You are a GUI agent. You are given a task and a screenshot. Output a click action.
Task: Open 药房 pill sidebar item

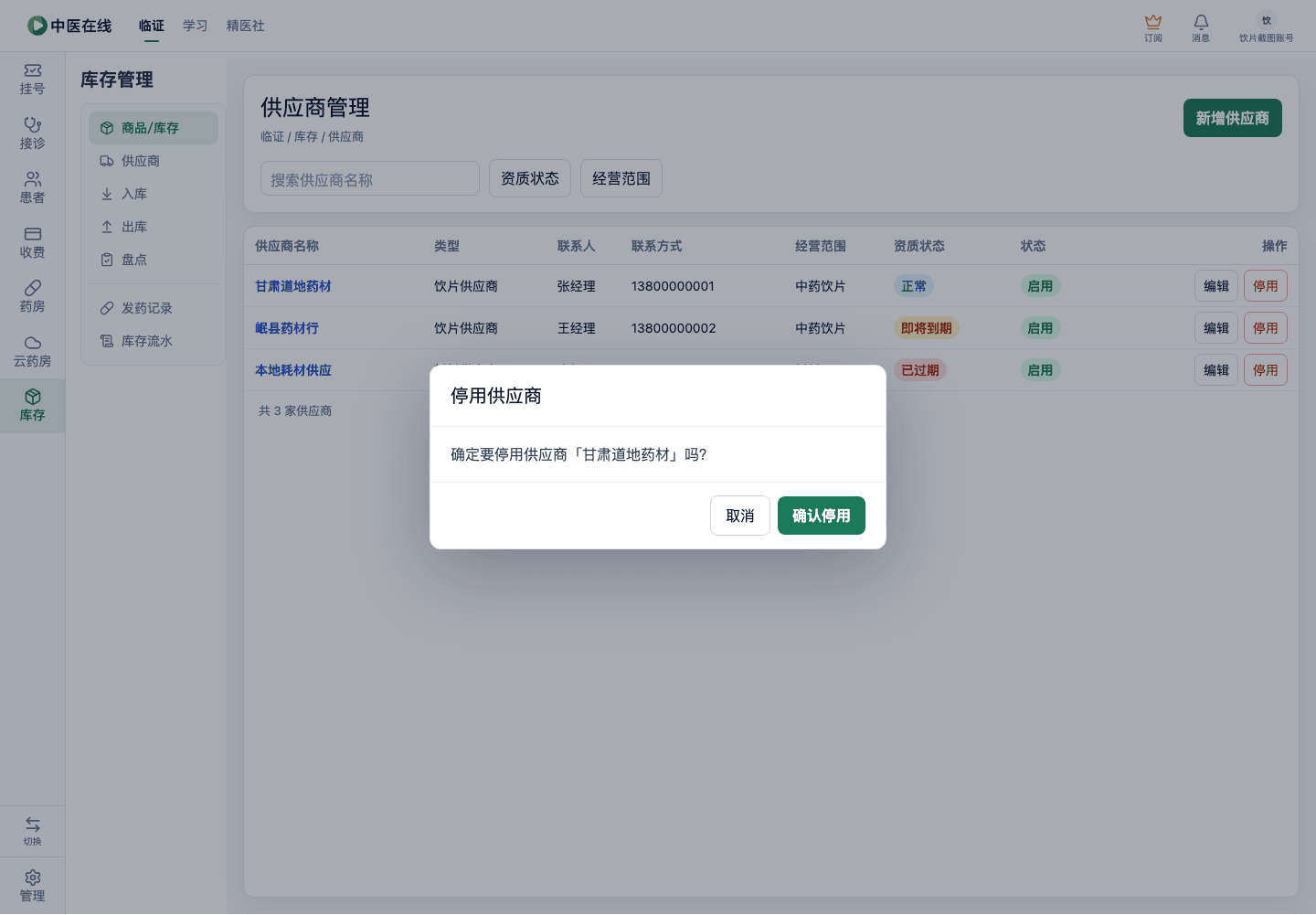[33, 297]
